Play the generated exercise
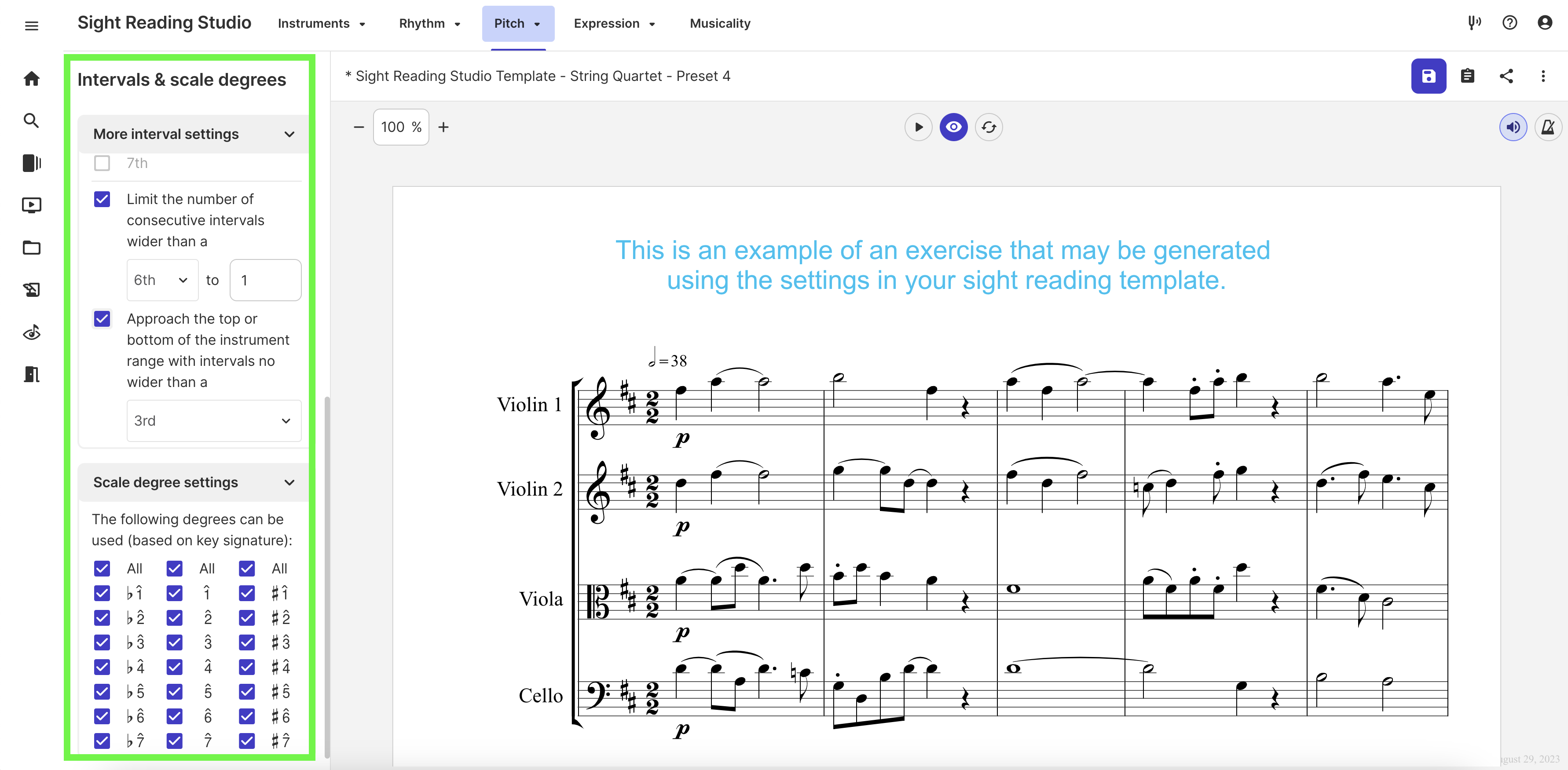This screenshot has width=1568, height=770. click(919, 127)
